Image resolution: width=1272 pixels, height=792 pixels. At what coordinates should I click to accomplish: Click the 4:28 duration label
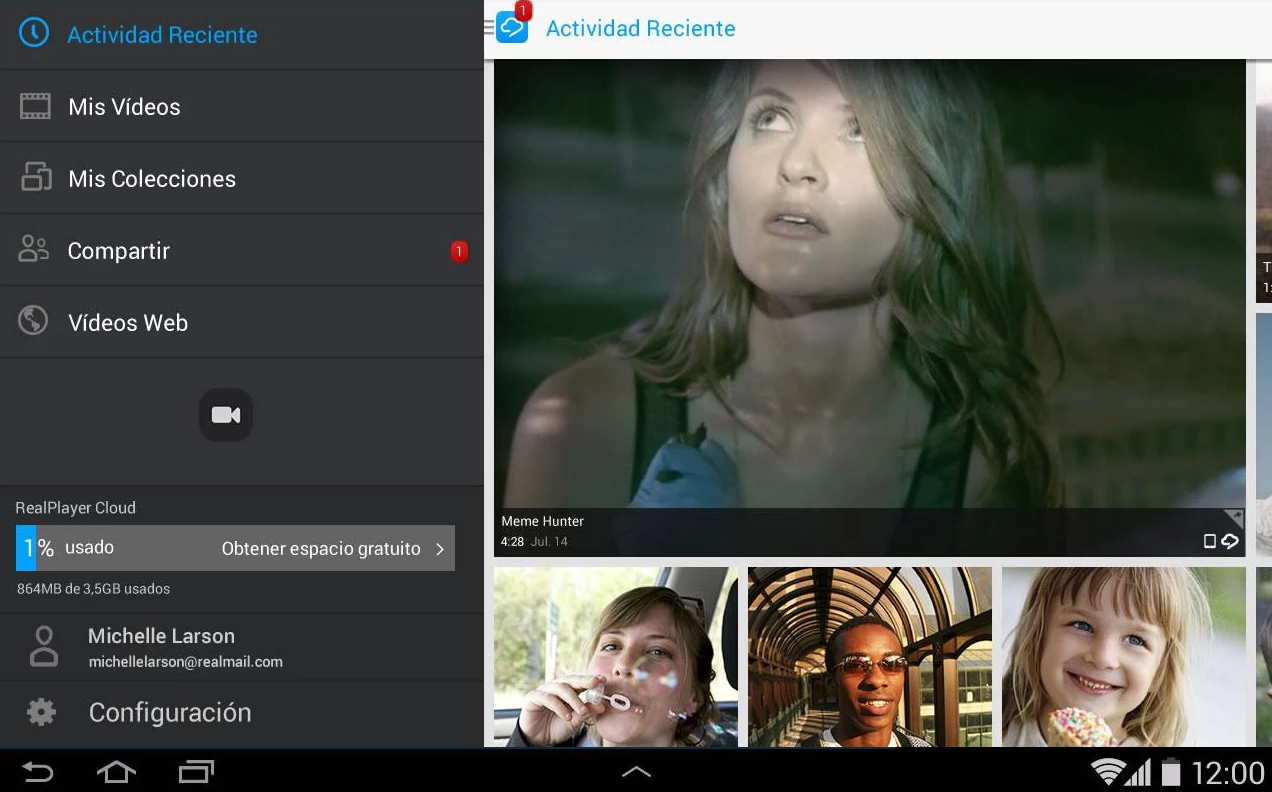(x=512, y=542)
